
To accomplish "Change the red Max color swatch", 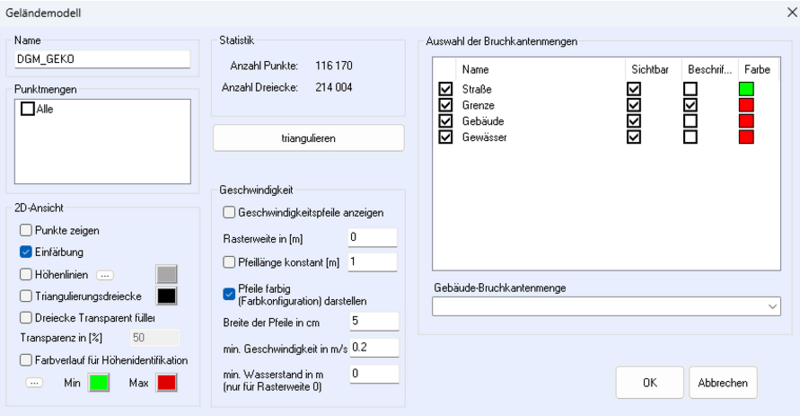I will (x=166, y=383).
